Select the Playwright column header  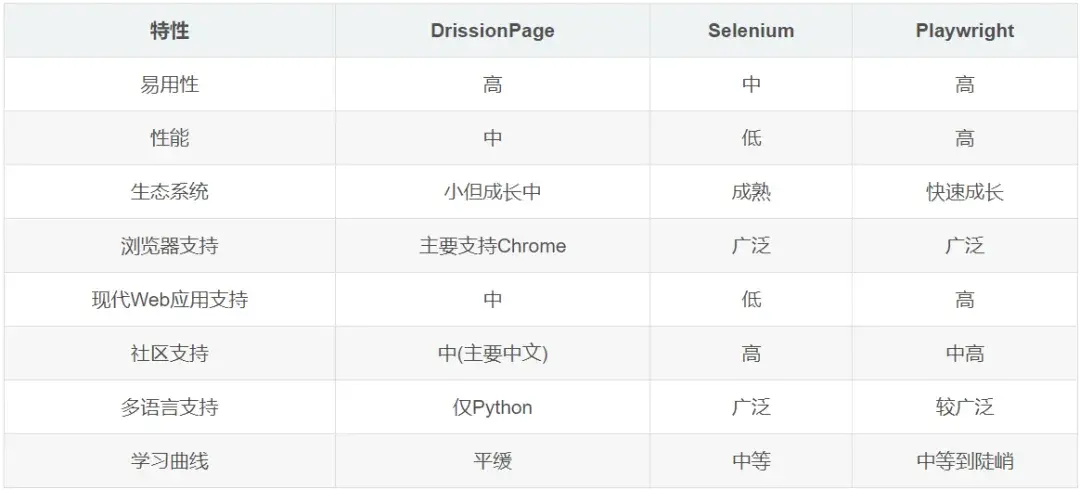pos(965,31)
